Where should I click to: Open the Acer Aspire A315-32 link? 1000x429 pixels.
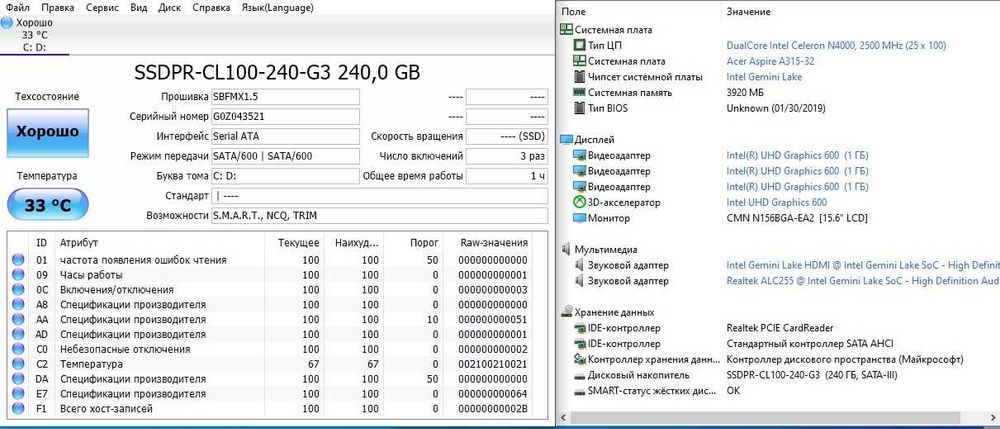[770, 61]
